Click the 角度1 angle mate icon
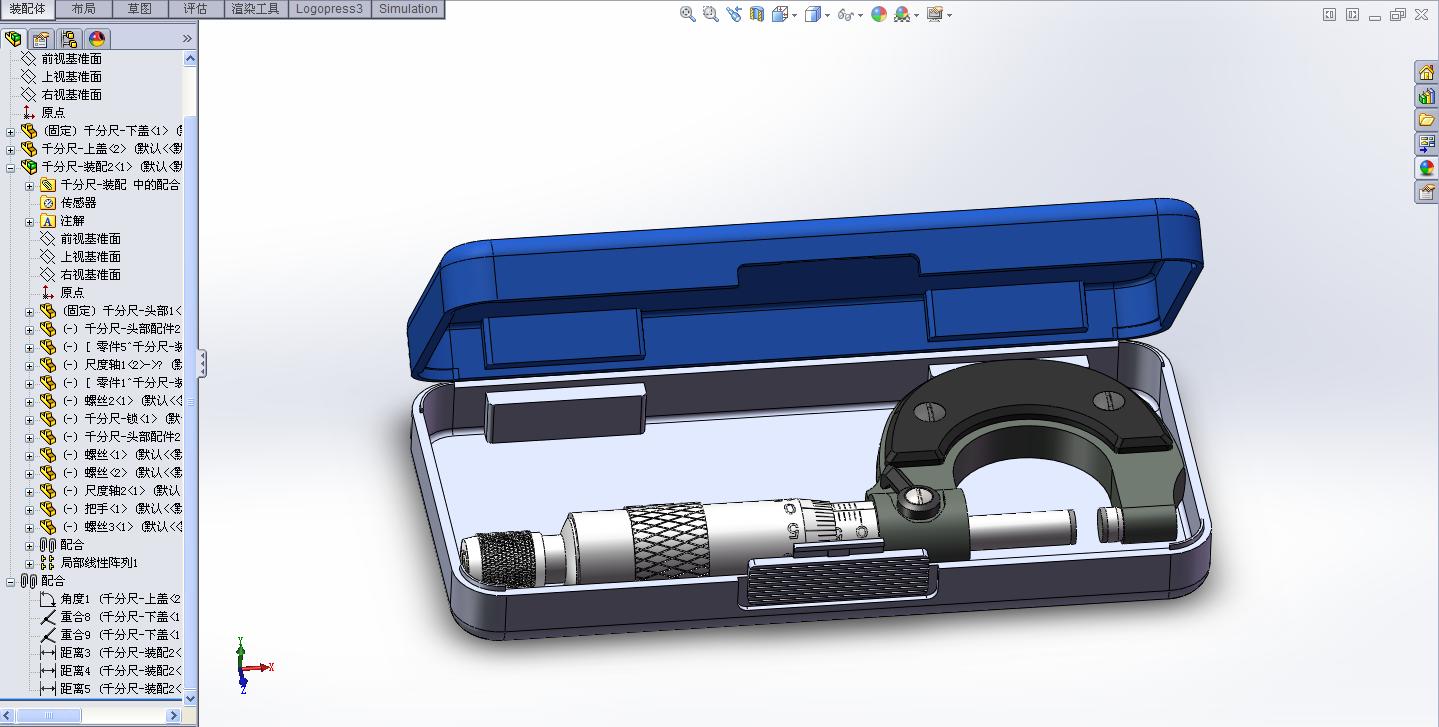This screenshot has height=727, width=1439. [x=48, y=599]
